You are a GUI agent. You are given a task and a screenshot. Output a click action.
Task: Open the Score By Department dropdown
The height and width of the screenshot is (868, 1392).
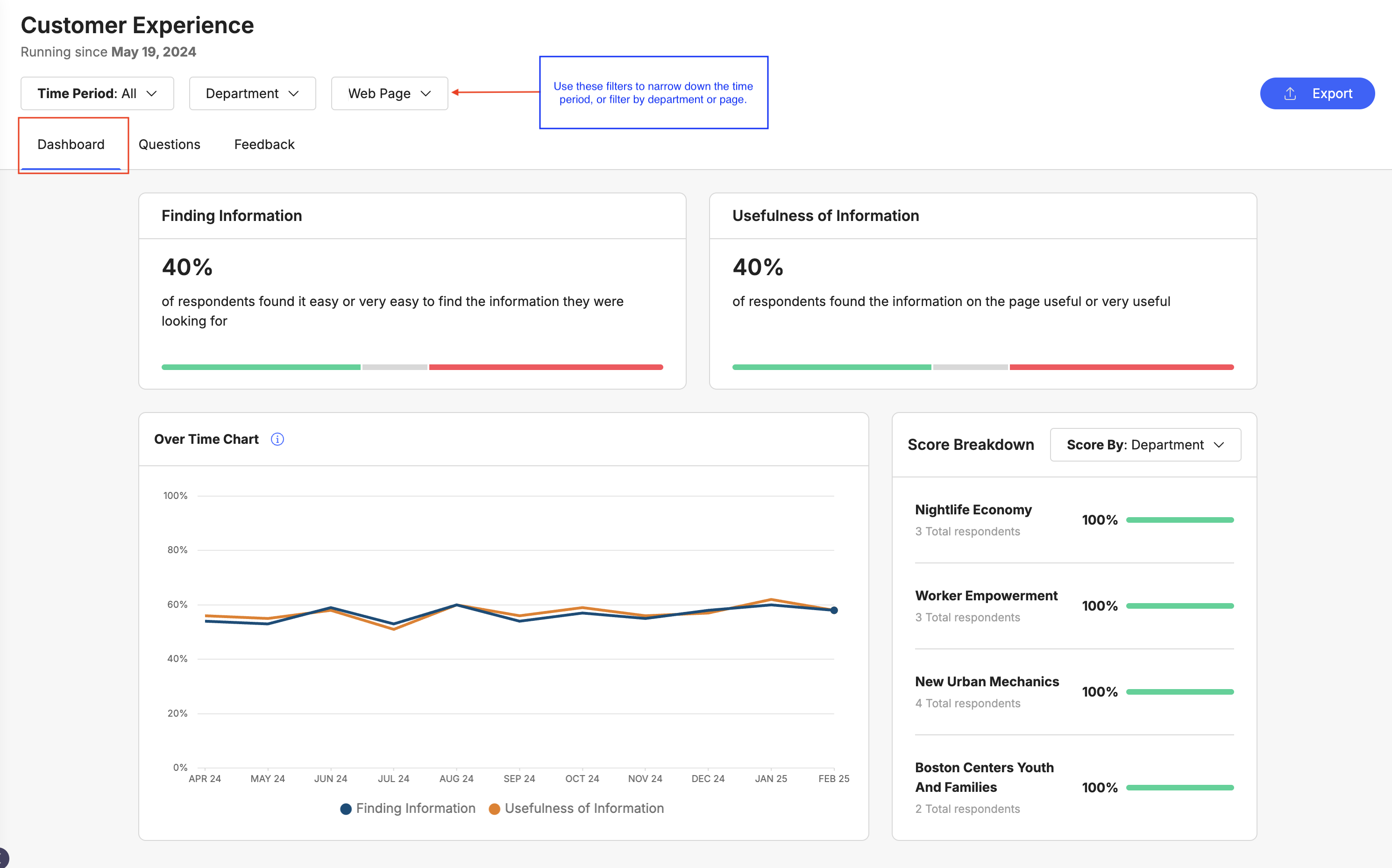point(1144,445)
